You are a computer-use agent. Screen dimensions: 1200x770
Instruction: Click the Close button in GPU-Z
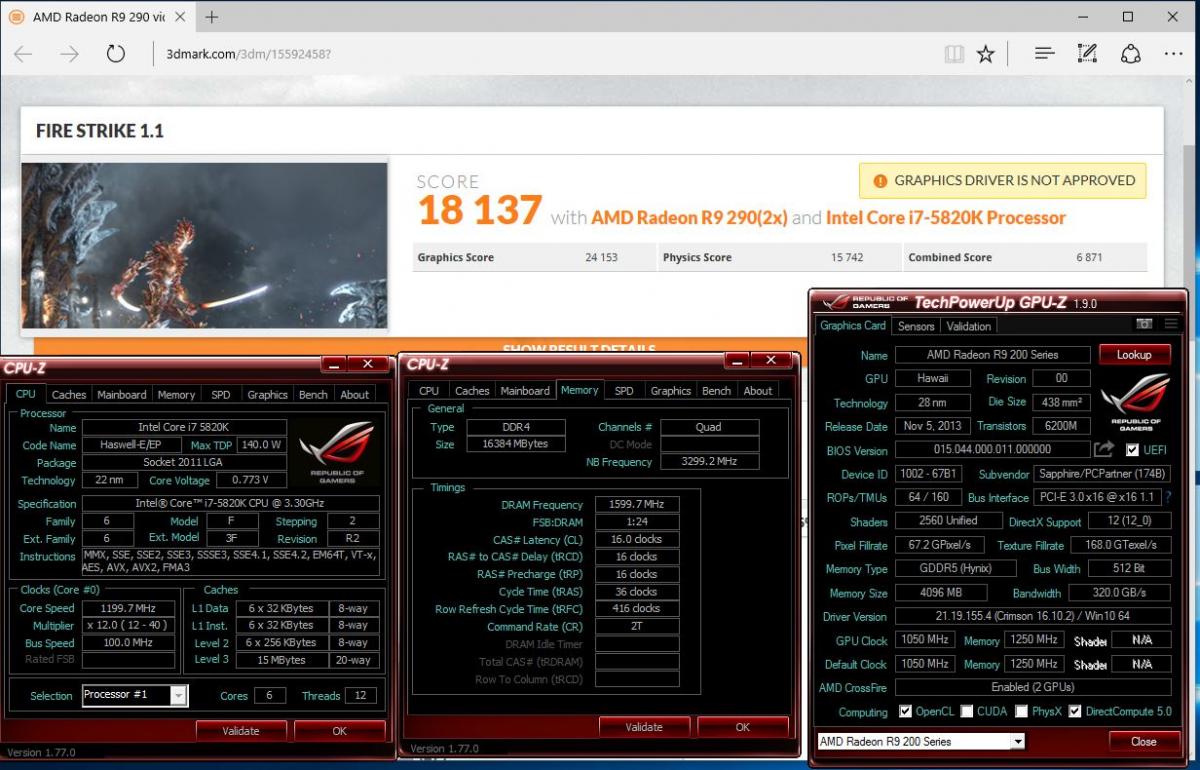(1143, 742)
